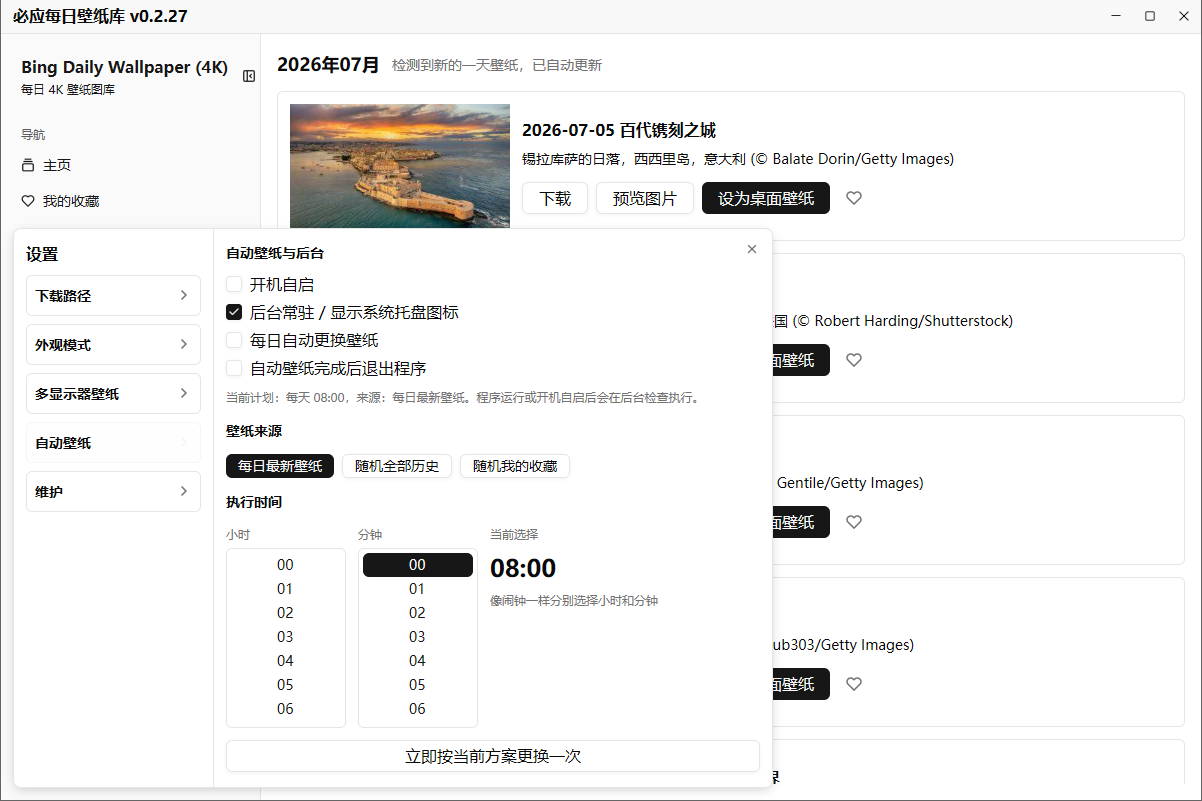Pick minute 04 in the 分钟 list
Screen dimensions: 1202x801
click(x=417, y=661)
